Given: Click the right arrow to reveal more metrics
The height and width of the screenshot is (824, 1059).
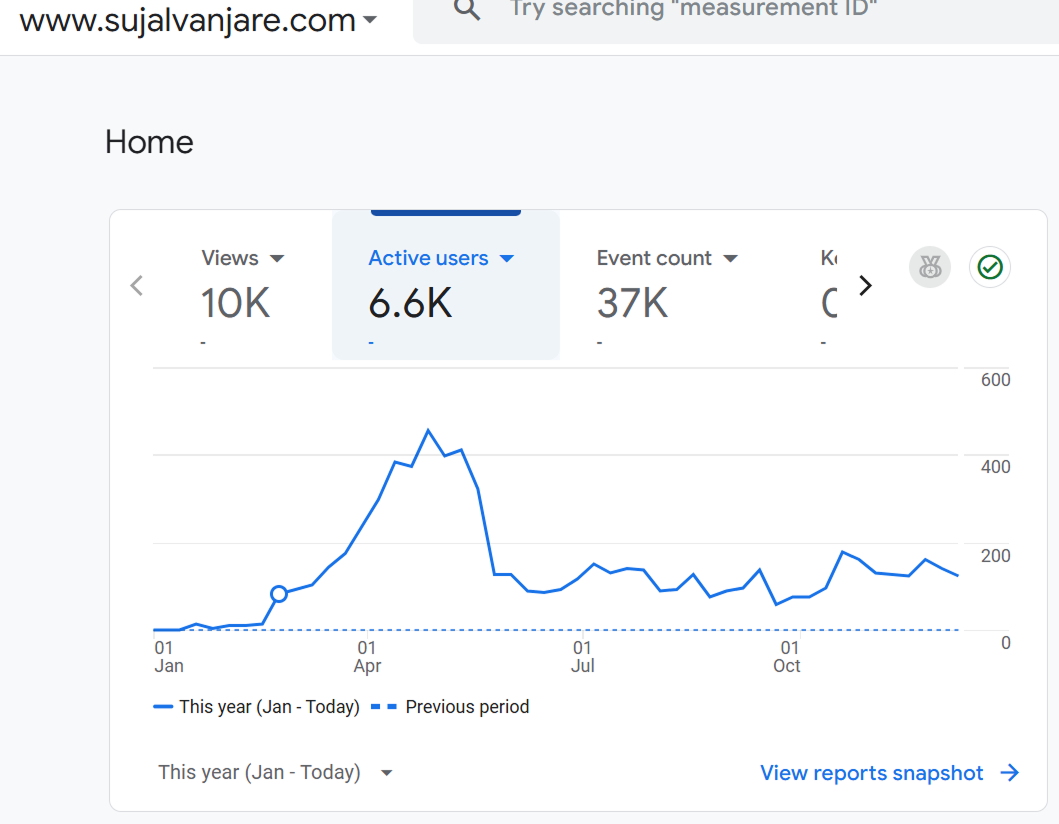Looking at the screenshot, I should tap(866, 285).
